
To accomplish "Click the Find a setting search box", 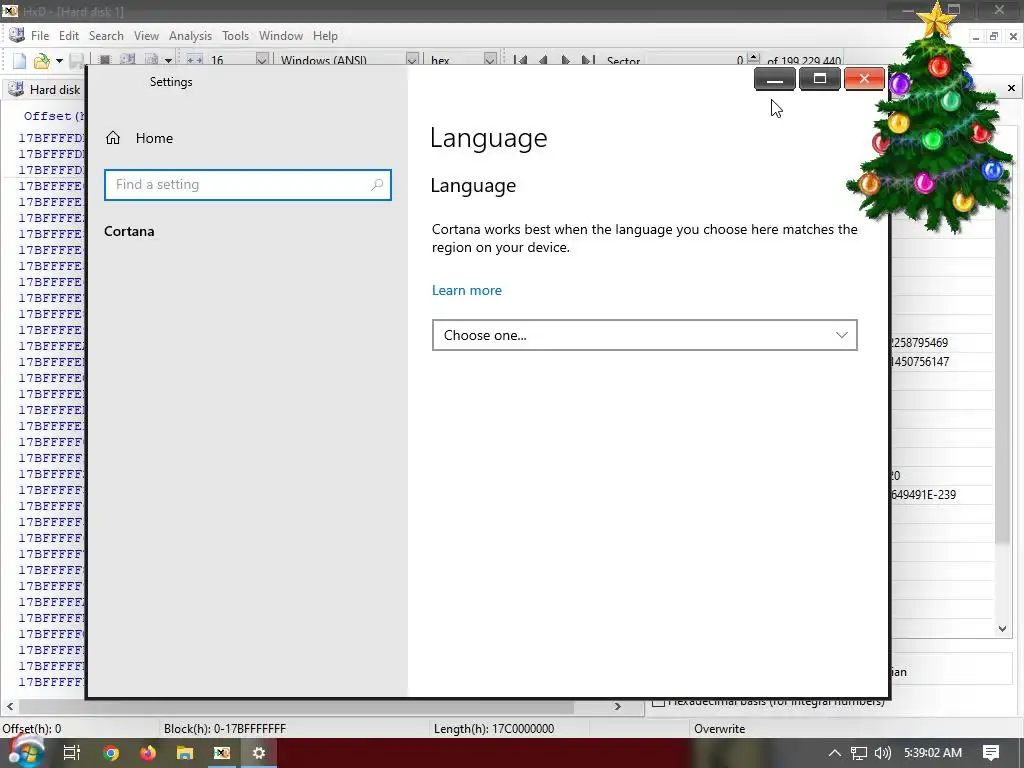I will coord(248,185).
